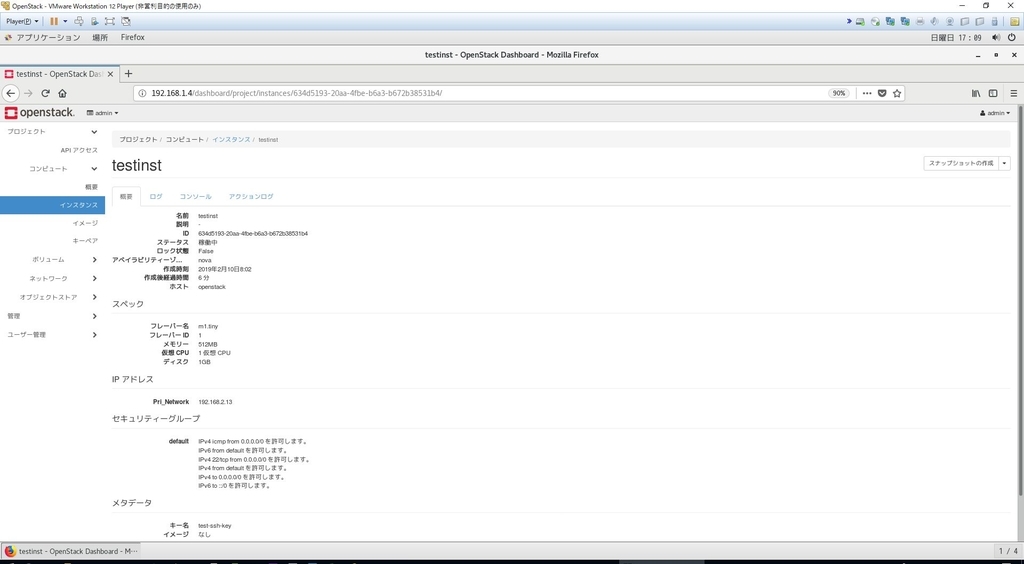Image resolution: width=1024 pixels, height=564 pixels.
Task: Open 概要 under コンピュート sidebar
Action: (91, 187)
